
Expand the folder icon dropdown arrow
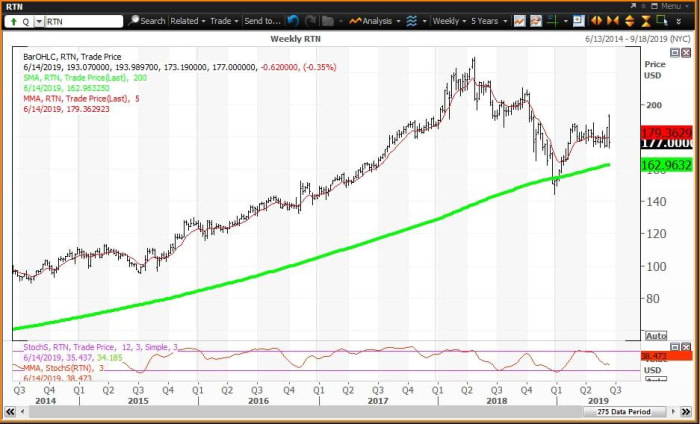(341, 21)
